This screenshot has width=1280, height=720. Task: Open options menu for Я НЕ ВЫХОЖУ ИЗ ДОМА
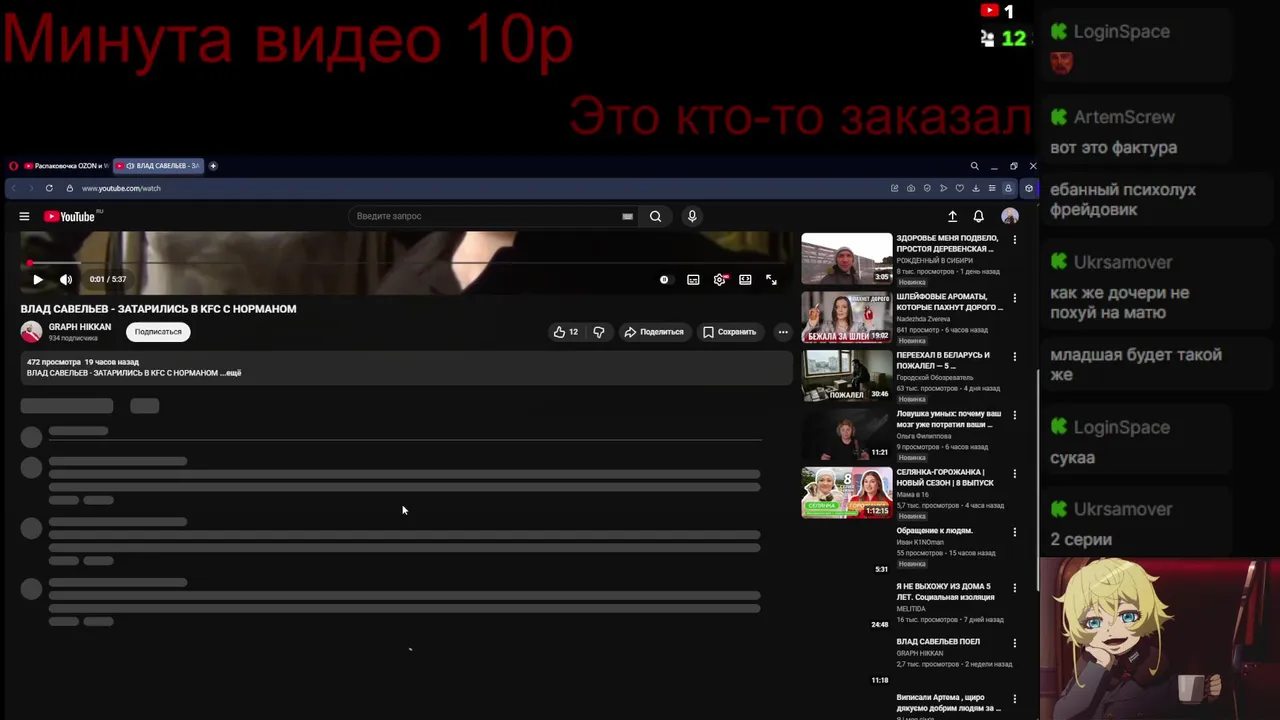(x=1014, y=588)
